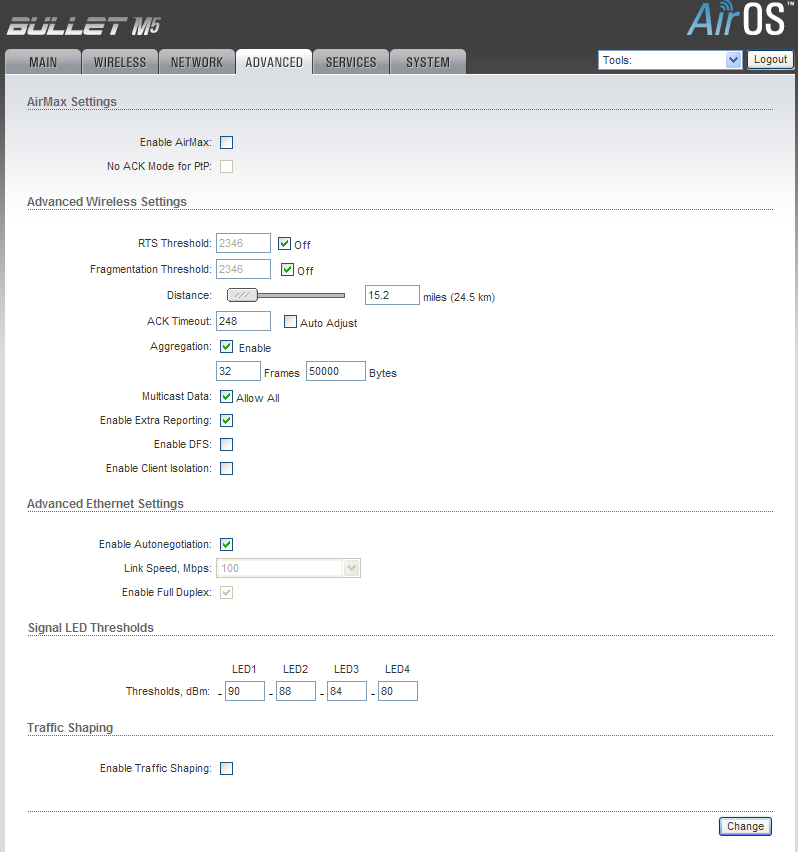Uncheck Enable Extra Reporting
The width and height of the screenshot is (798, 852).
[227, 421]
